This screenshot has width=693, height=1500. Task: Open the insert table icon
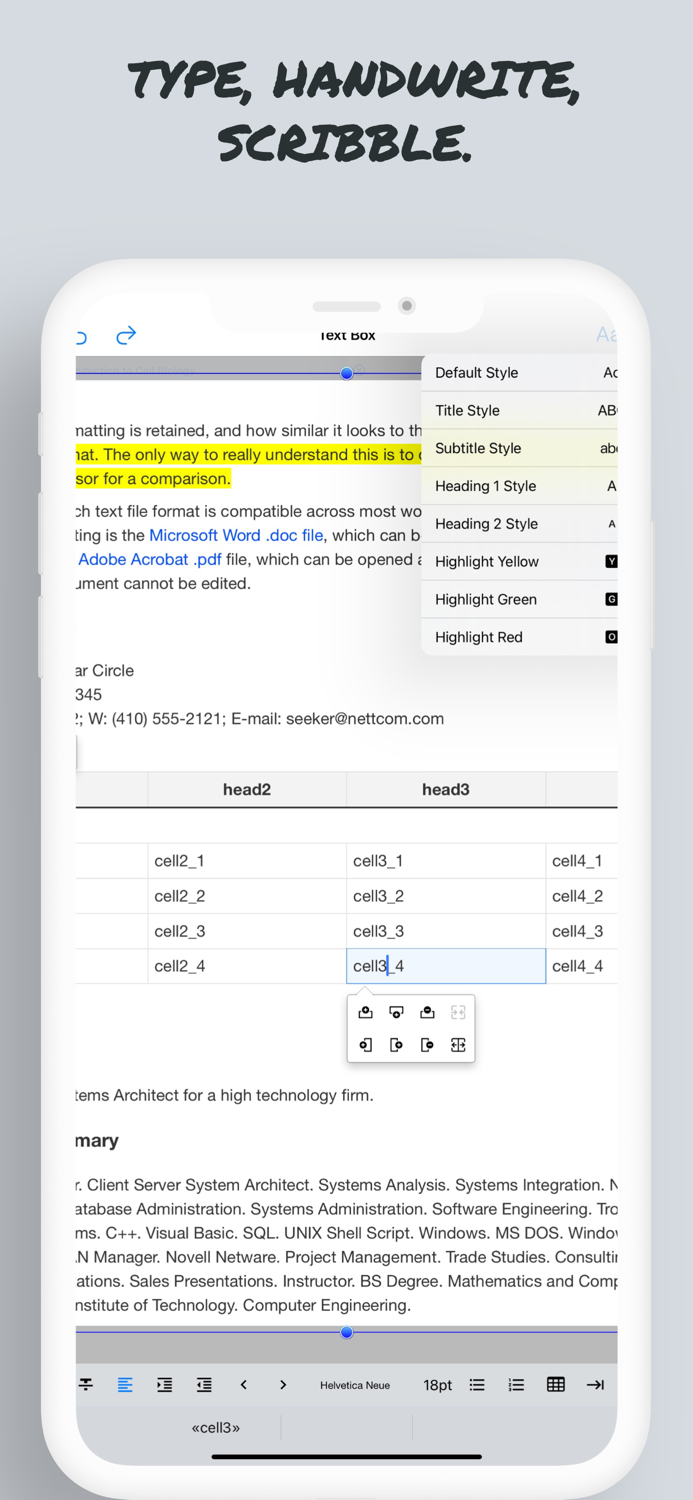(x=556, y=1385)
